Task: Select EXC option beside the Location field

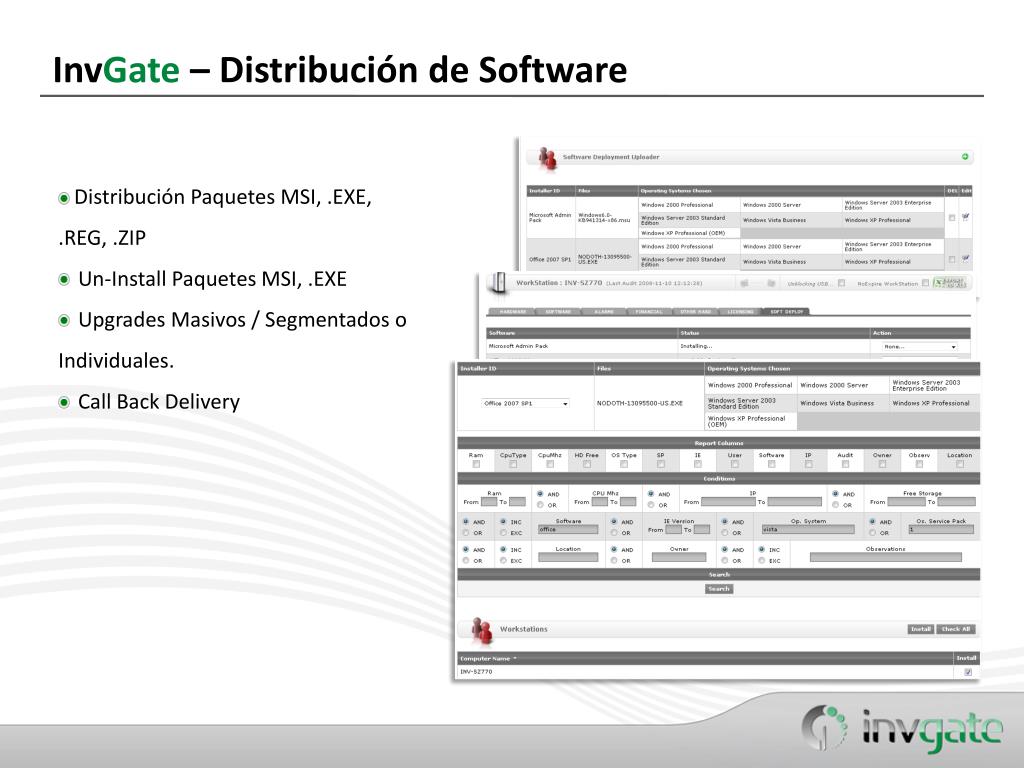Action: click(x=503, y=560)
